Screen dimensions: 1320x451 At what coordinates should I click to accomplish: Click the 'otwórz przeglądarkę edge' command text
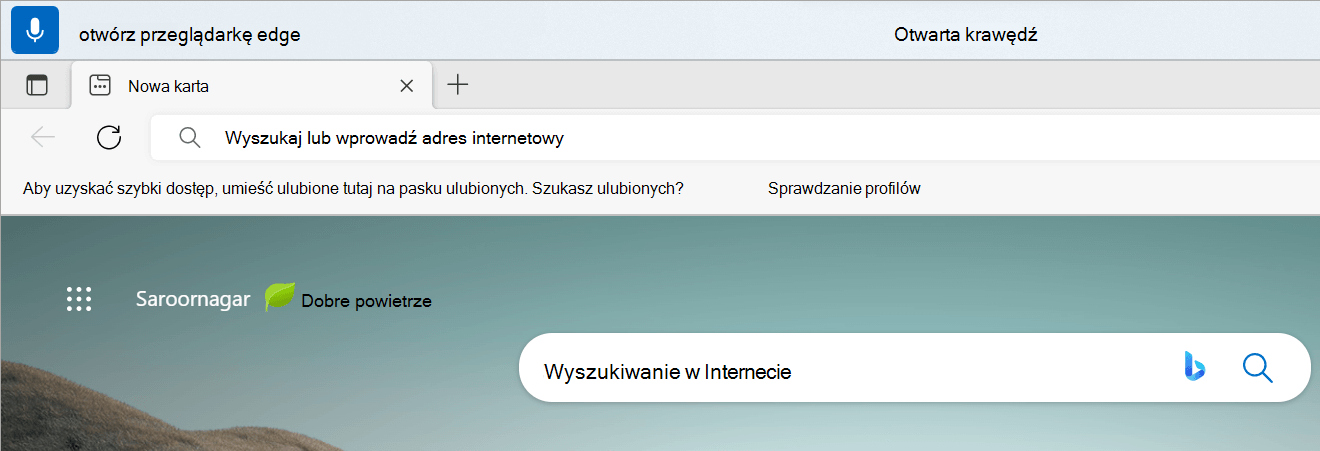[190, 35]
